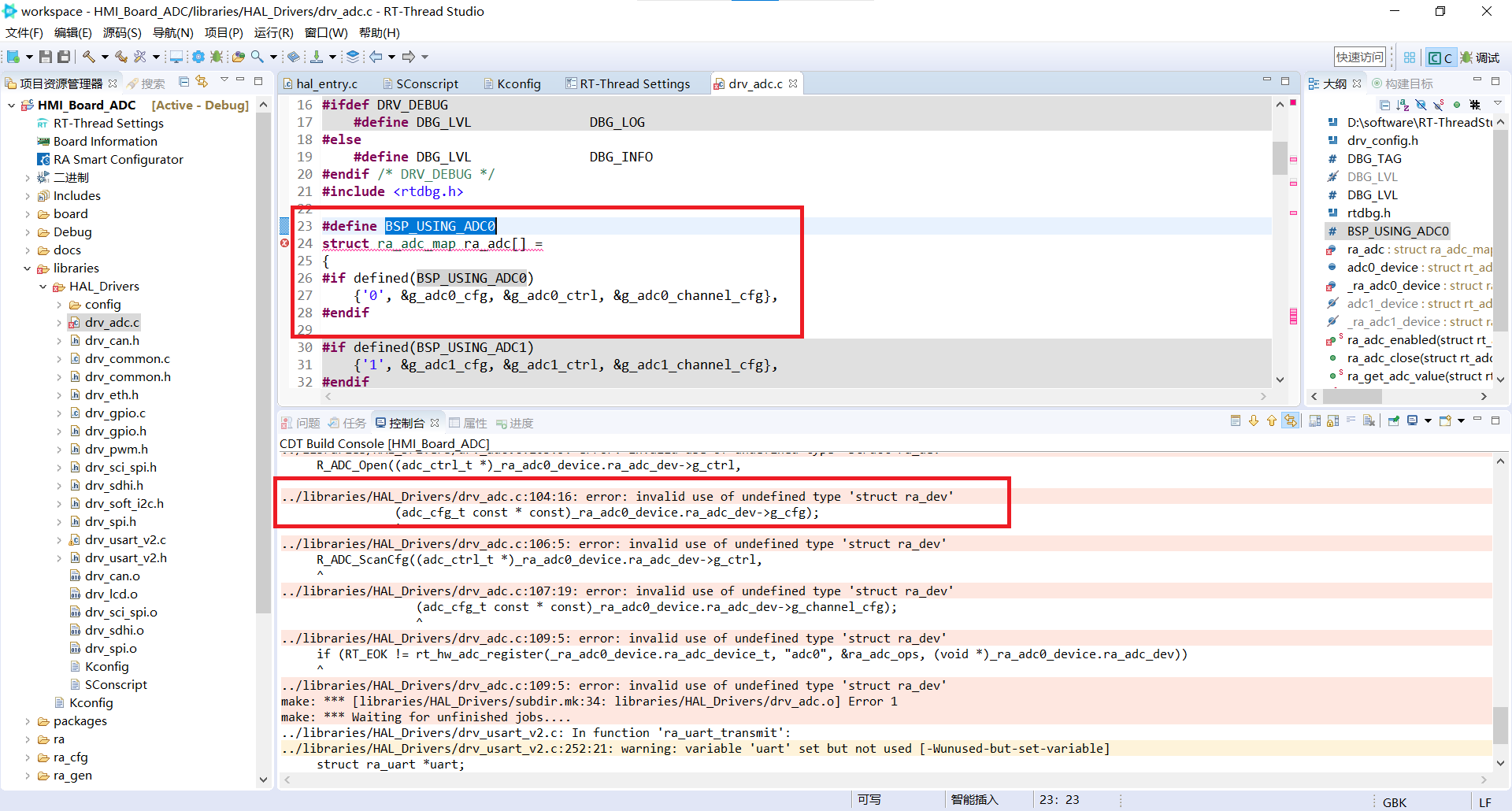This screenshot has width=1512, height=811.
Task: Collapse the HMI_Board_ADC project node
Action: click(x=12, y=106)
